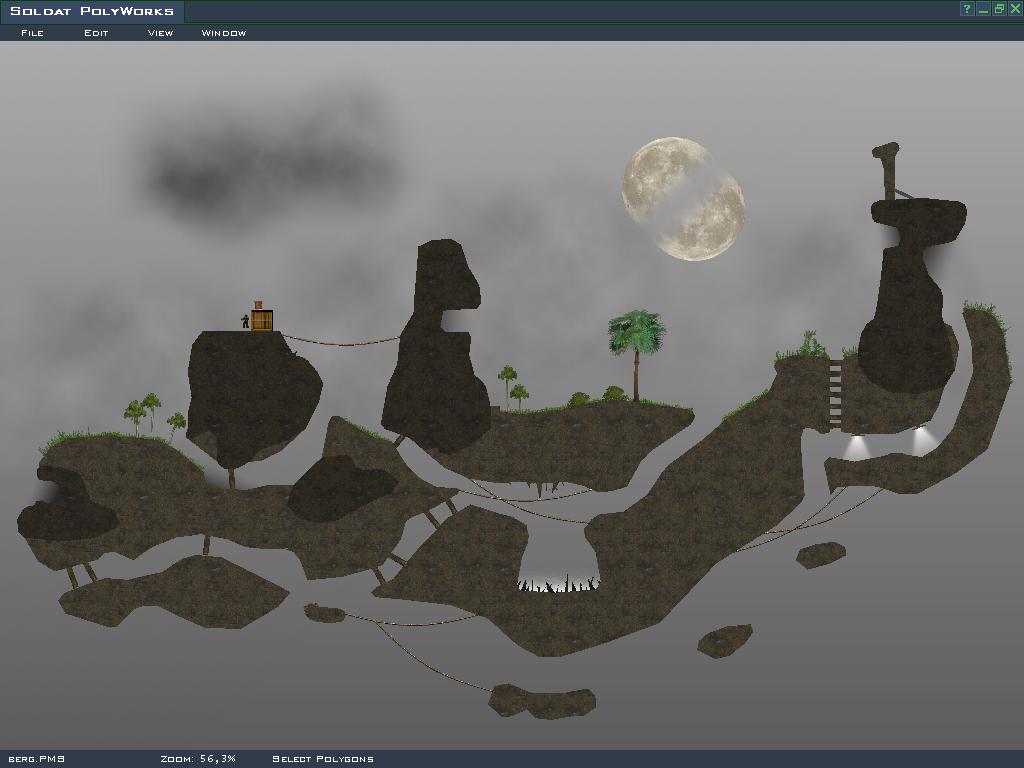This screenshot has width=1024, height=768.
Task: Open the Window menu
Action: (x=224, y=33)
